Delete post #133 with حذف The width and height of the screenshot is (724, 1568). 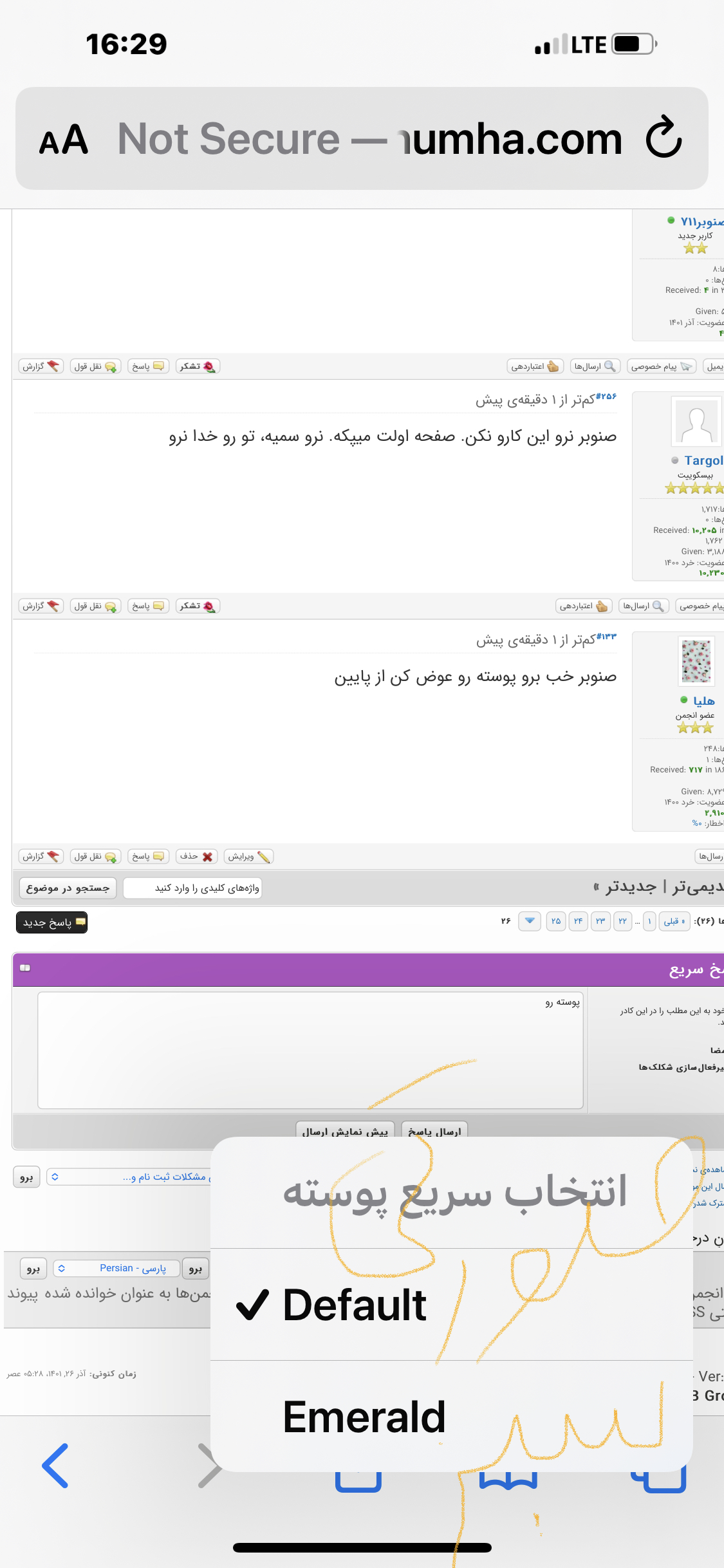pos(196,856)
